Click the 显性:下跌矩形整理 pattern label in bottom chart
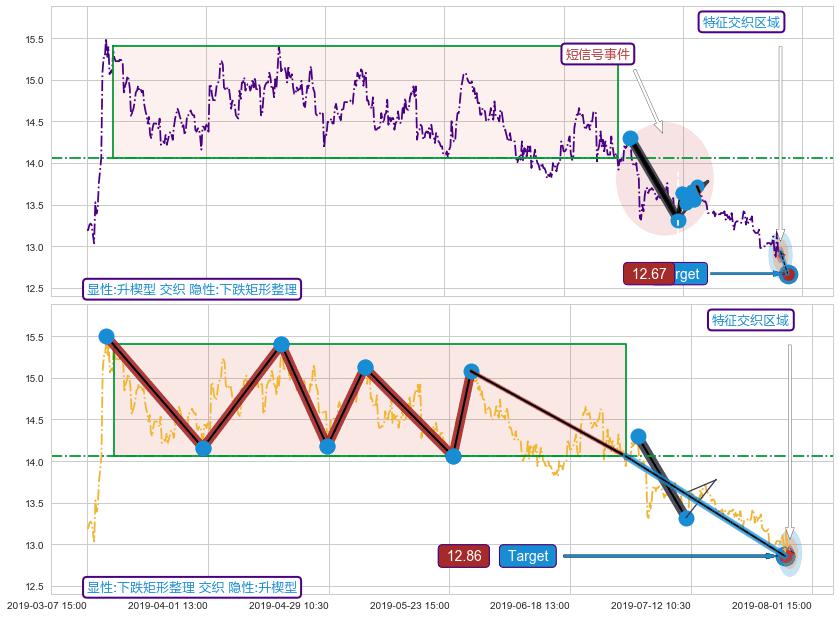 (191, 587)
